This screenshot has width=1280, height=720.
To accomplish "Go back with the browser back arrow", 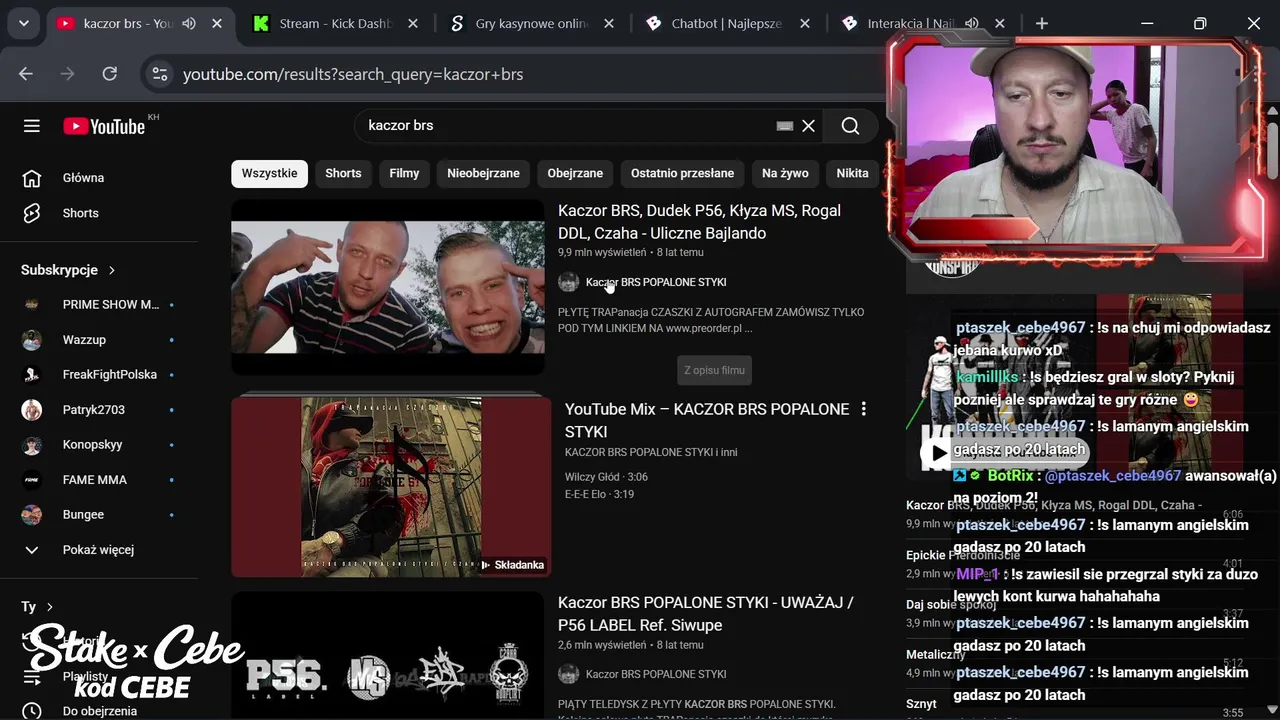I will coord(26,74).
